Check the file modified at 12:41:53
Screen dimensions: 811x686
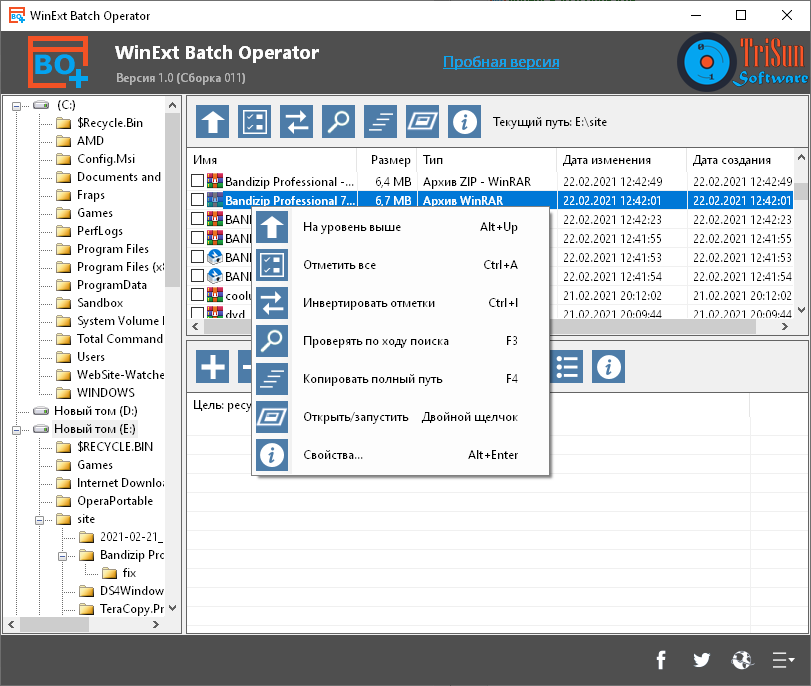click(x=197, y=257)
